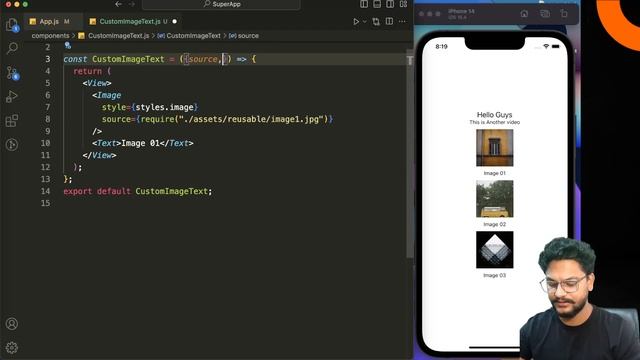The width and height of the screenshot is (640, 360).
Task: Tap the Image 03 label in the simulator
Action: [x=494, y=275]
